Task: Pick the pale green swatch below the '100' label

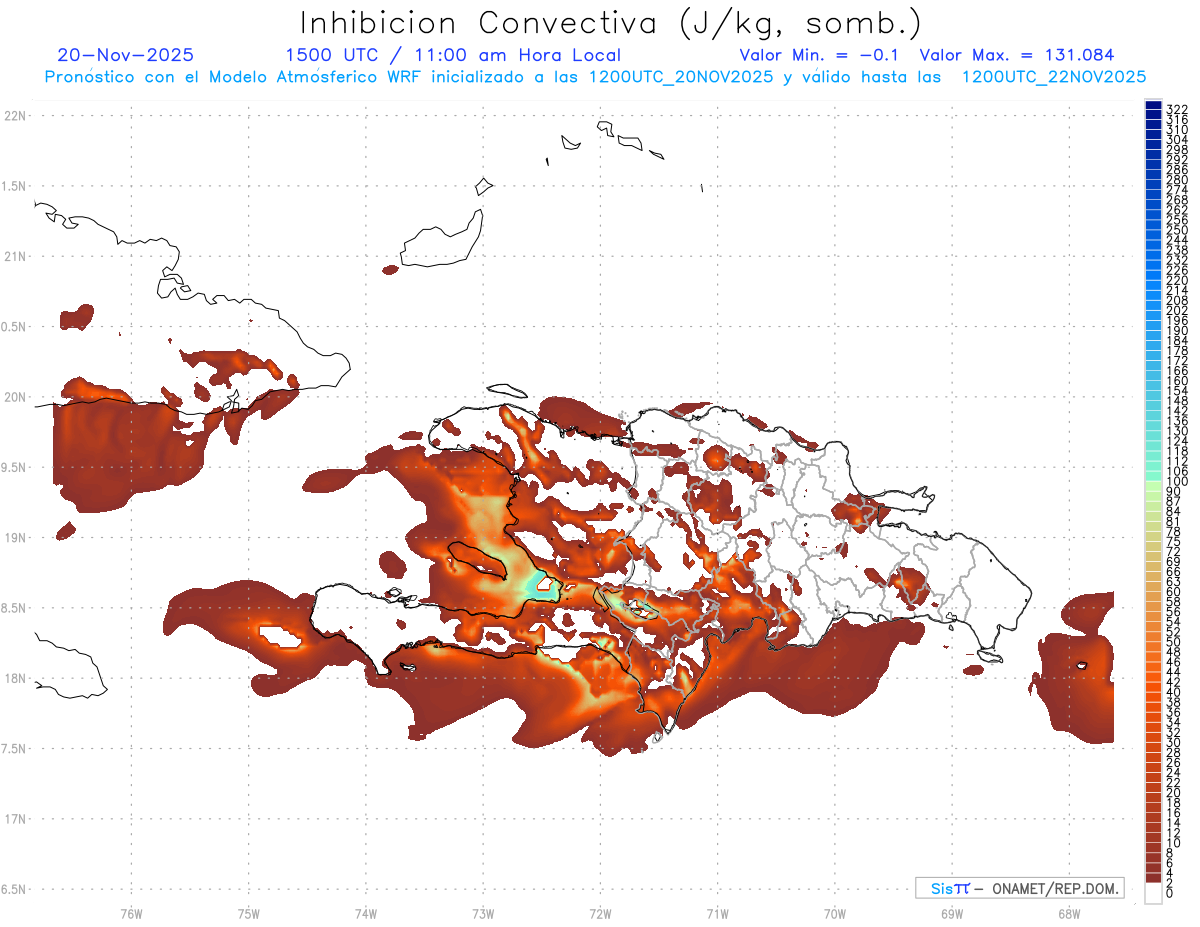Action: 1153,487
